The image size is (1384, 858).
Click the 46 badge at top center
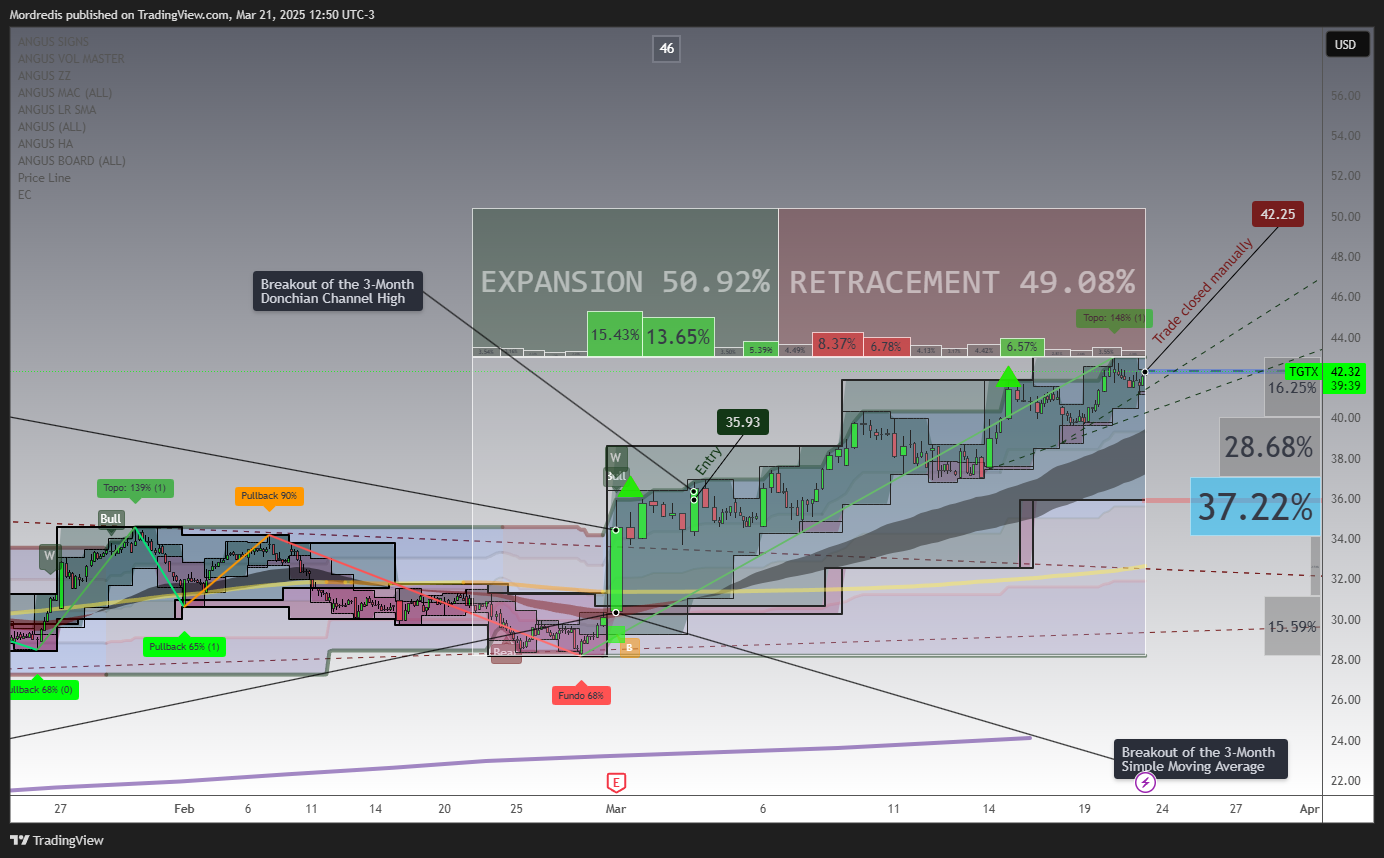[667, 48]
